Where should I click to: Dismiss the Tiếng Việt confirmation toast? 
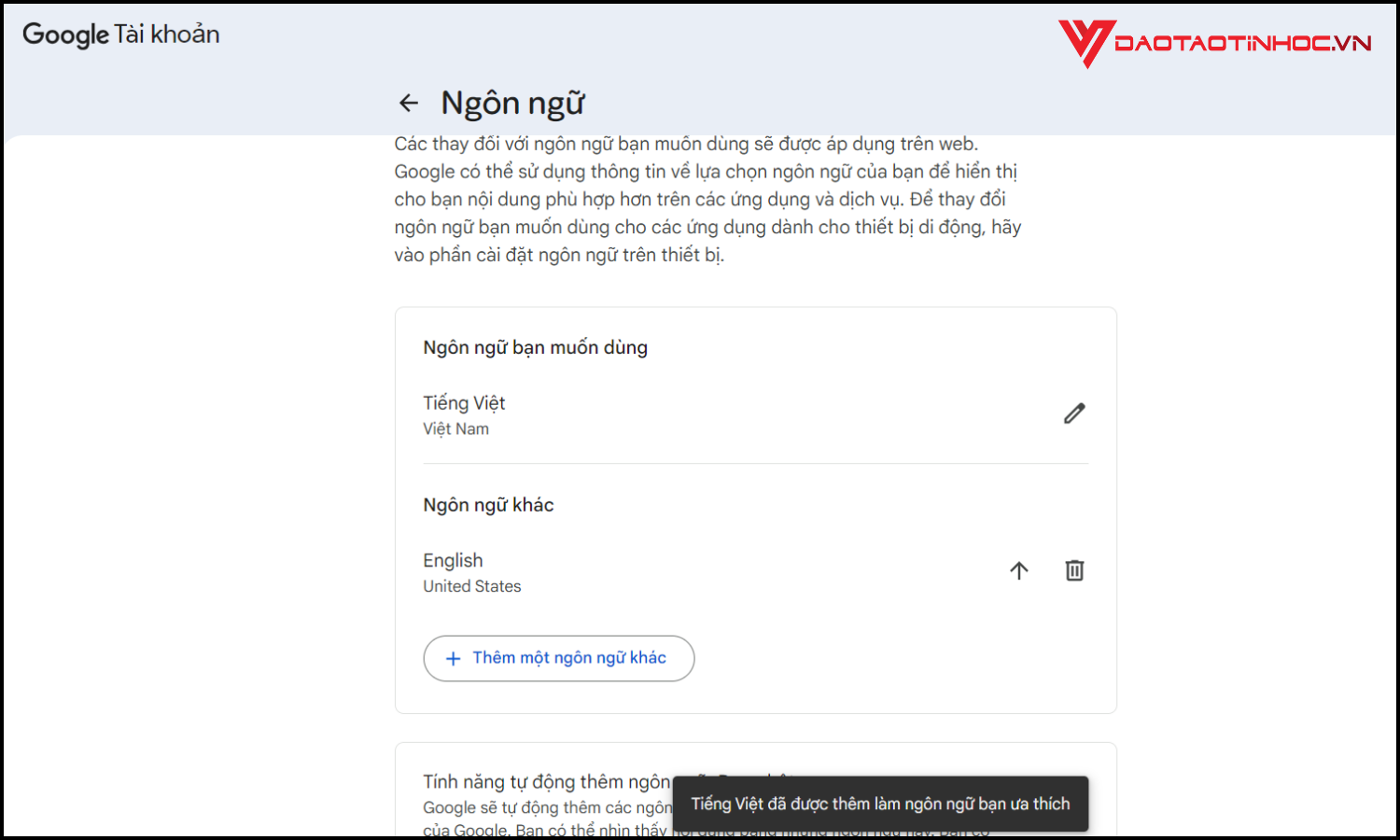tap(880, 804)
